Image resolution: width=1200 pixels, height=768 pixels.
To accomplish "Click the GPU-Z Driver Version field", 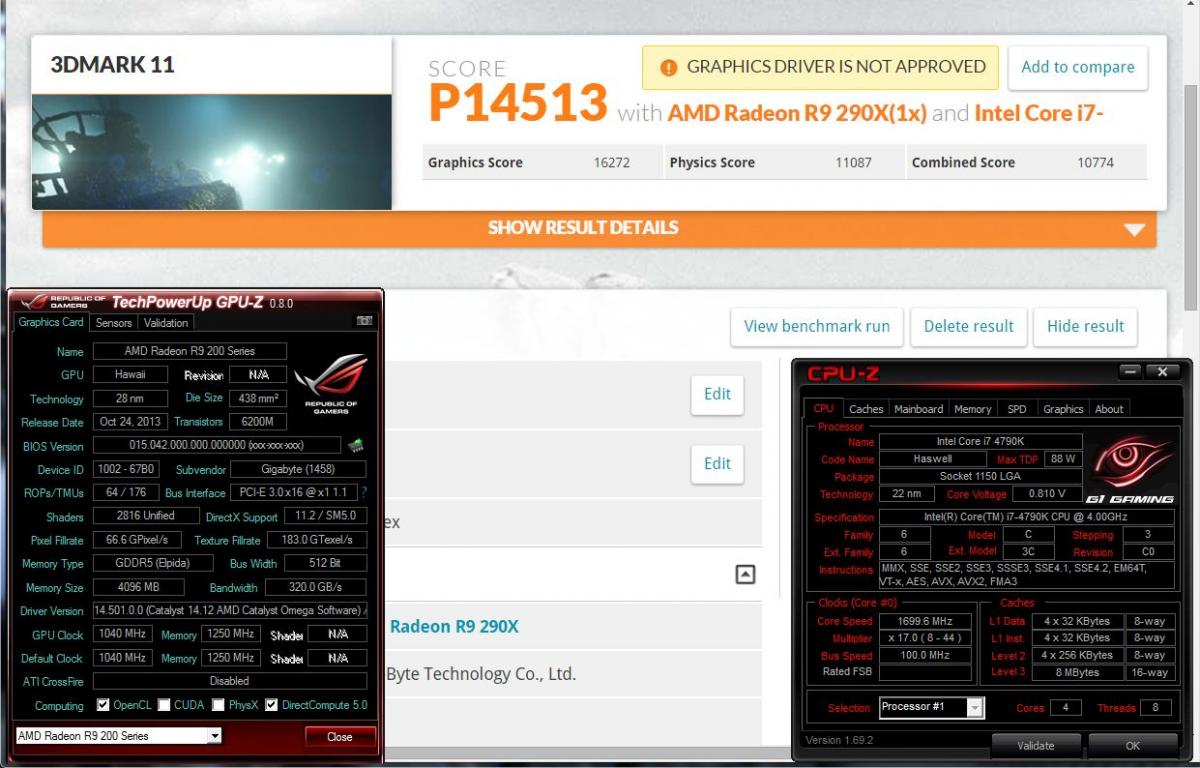I will [229, 610].
